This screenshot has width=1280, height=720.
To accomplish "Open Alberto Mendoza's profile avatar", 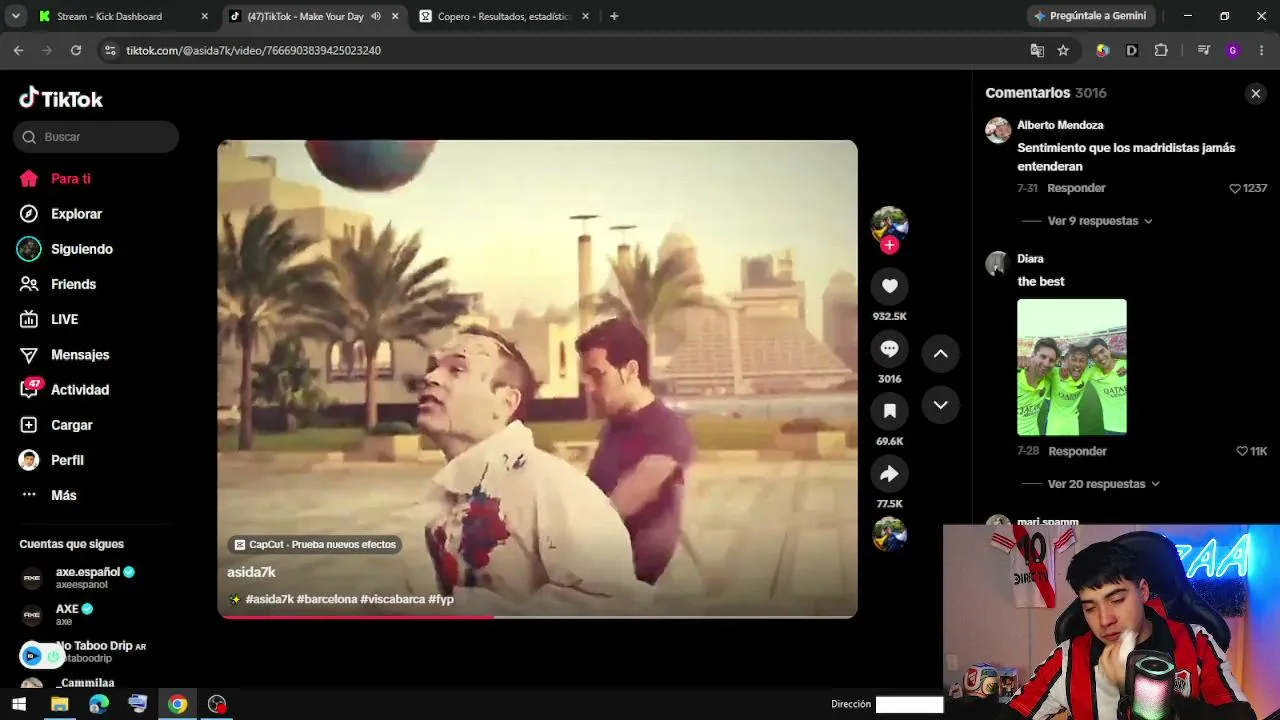I will tap(998, 131).
